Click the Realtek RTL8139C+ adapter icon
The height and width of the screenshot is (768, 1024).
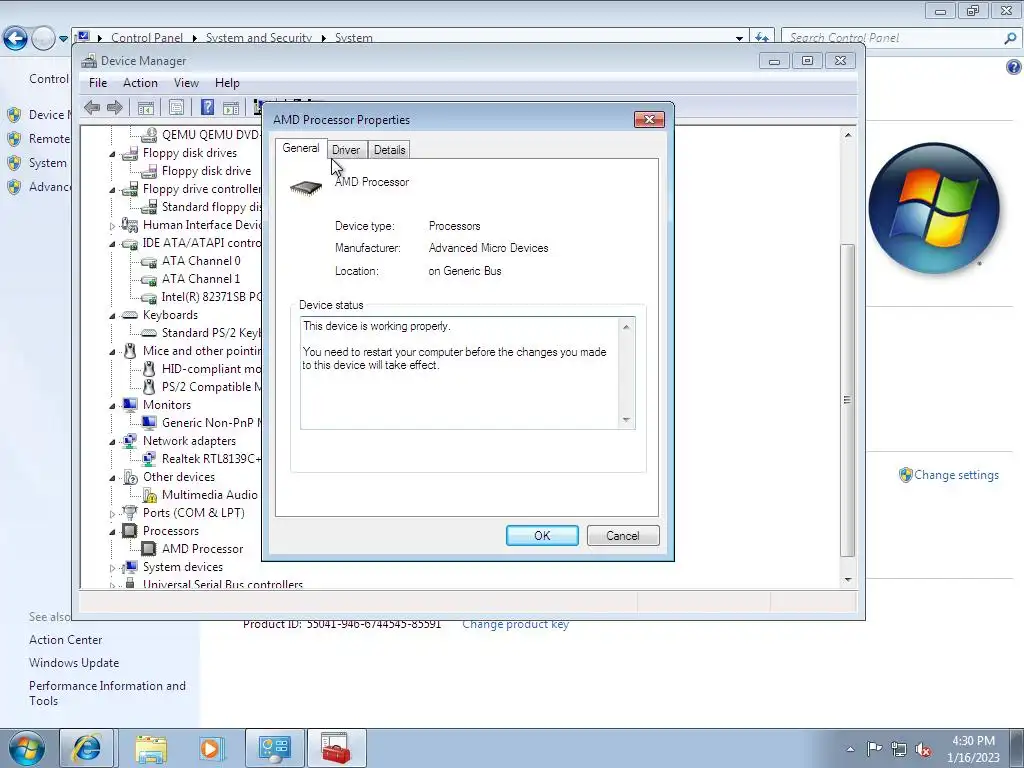(149, 458)
